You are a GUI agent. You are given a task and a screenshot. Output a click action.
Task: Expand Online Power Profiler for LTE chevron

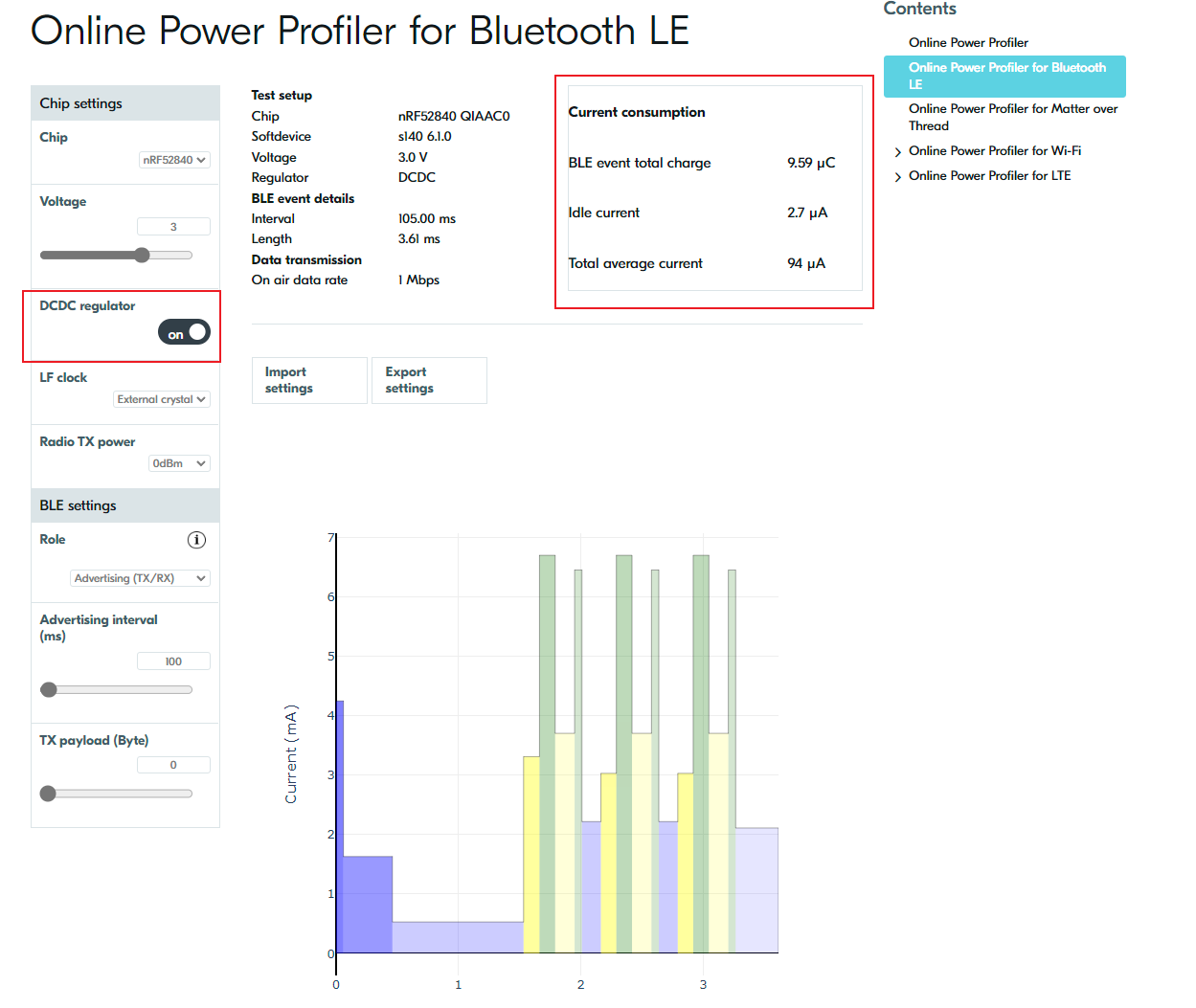click(x=897, y=177)
